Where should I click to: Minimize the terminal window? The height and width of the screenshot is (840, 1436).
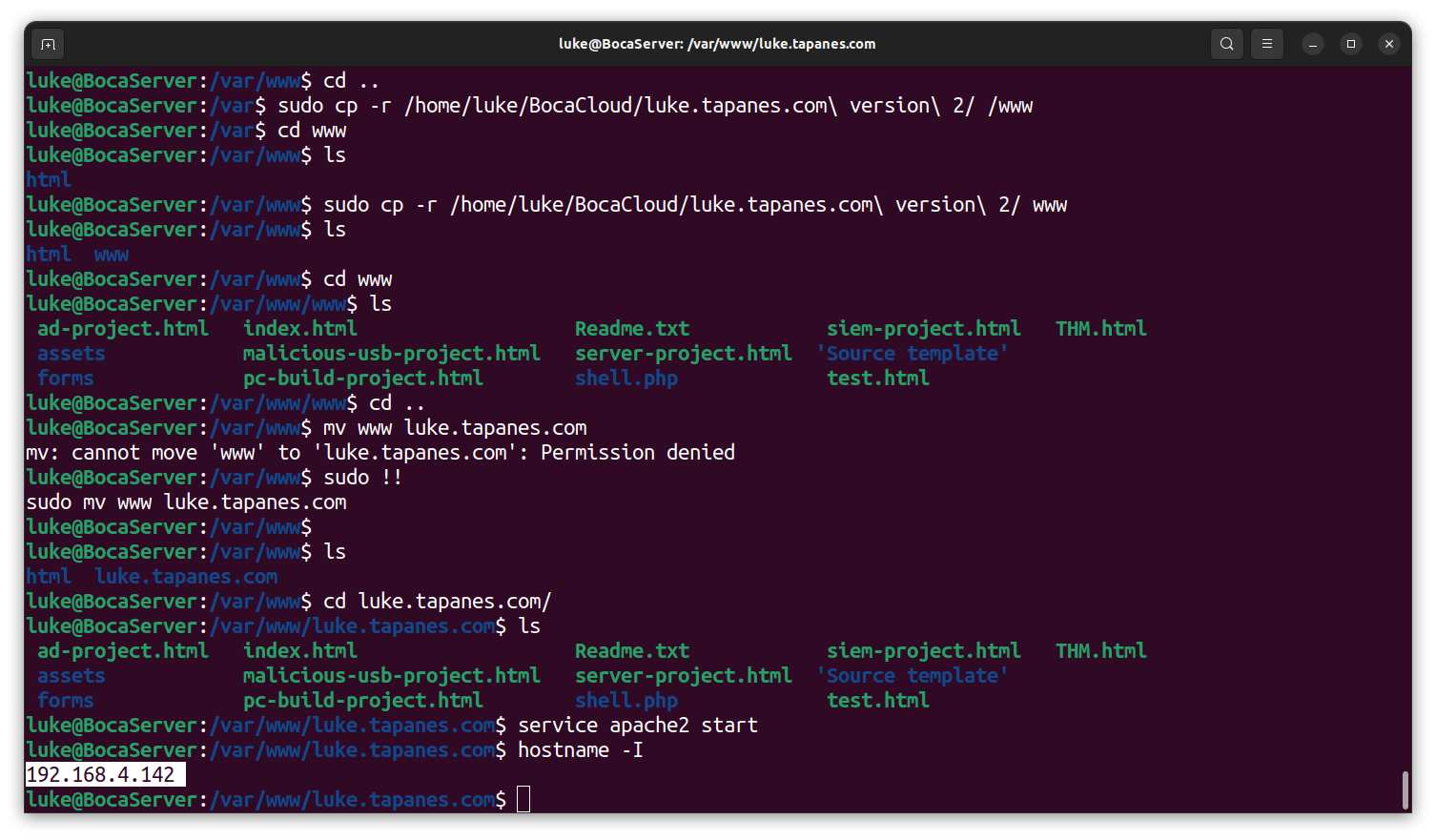coord(1313,44)
